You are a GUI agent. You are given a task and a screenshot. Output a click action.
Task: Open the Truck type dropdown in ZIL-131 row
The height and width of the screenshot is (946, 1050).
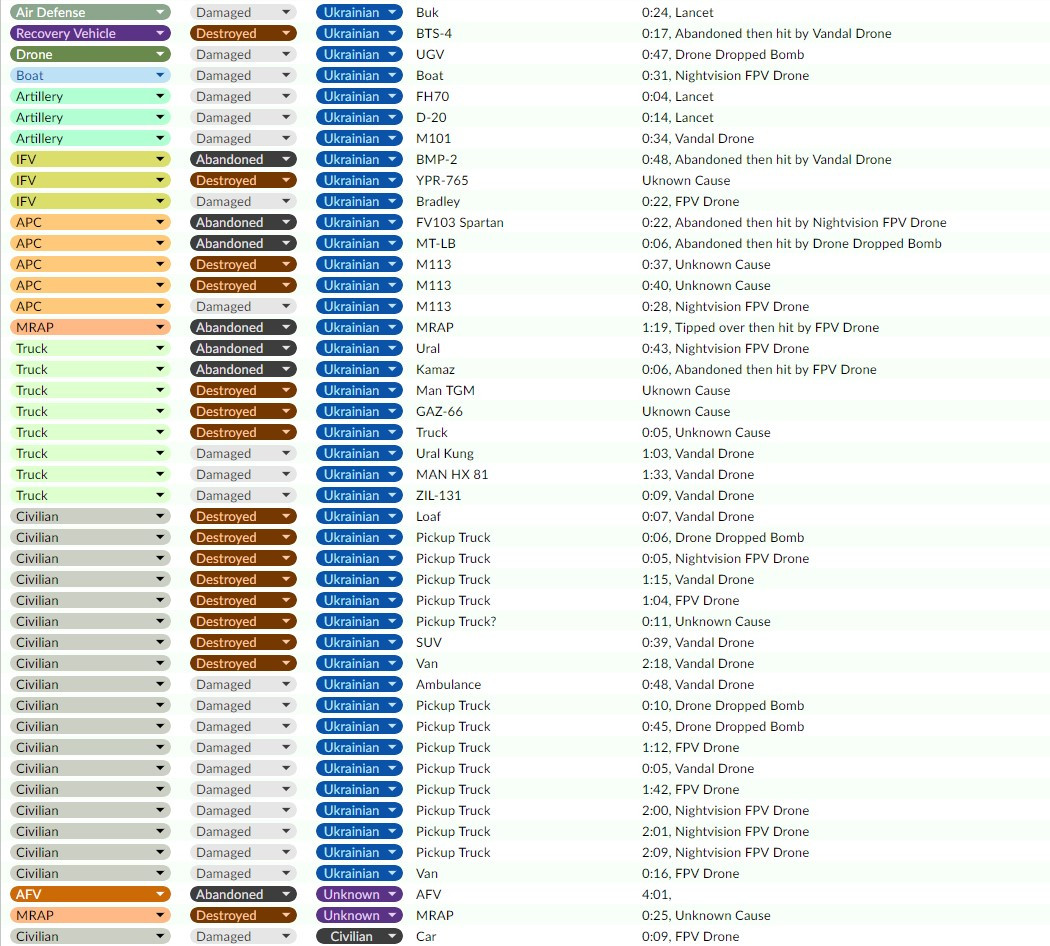(90, 495)
